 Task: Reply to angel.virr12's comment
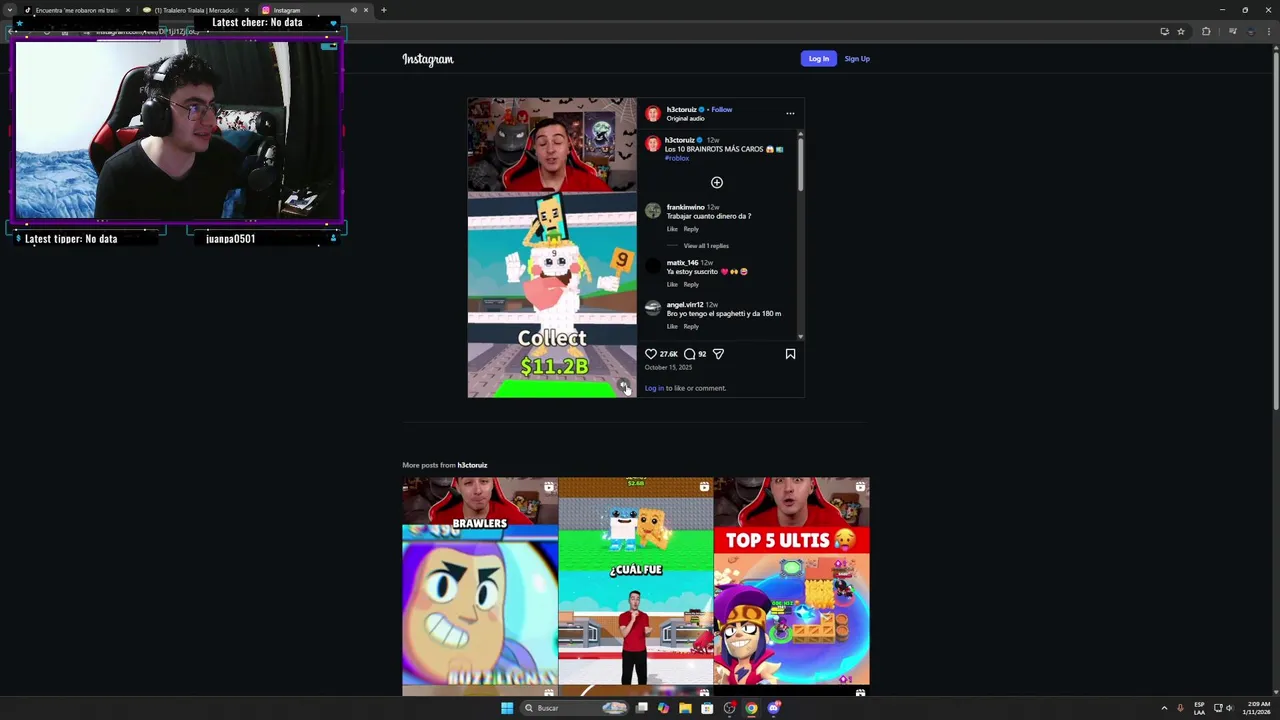(x=691, y=326)
